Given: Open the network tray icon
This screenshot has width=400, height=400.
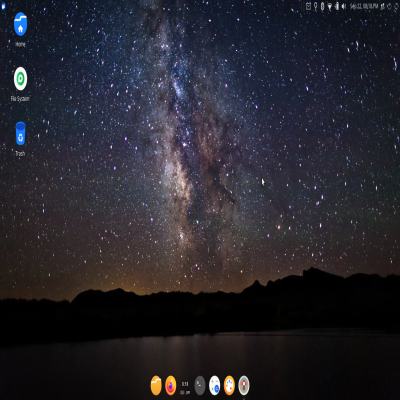Looking at the screenshot, I should pos(330,6).
